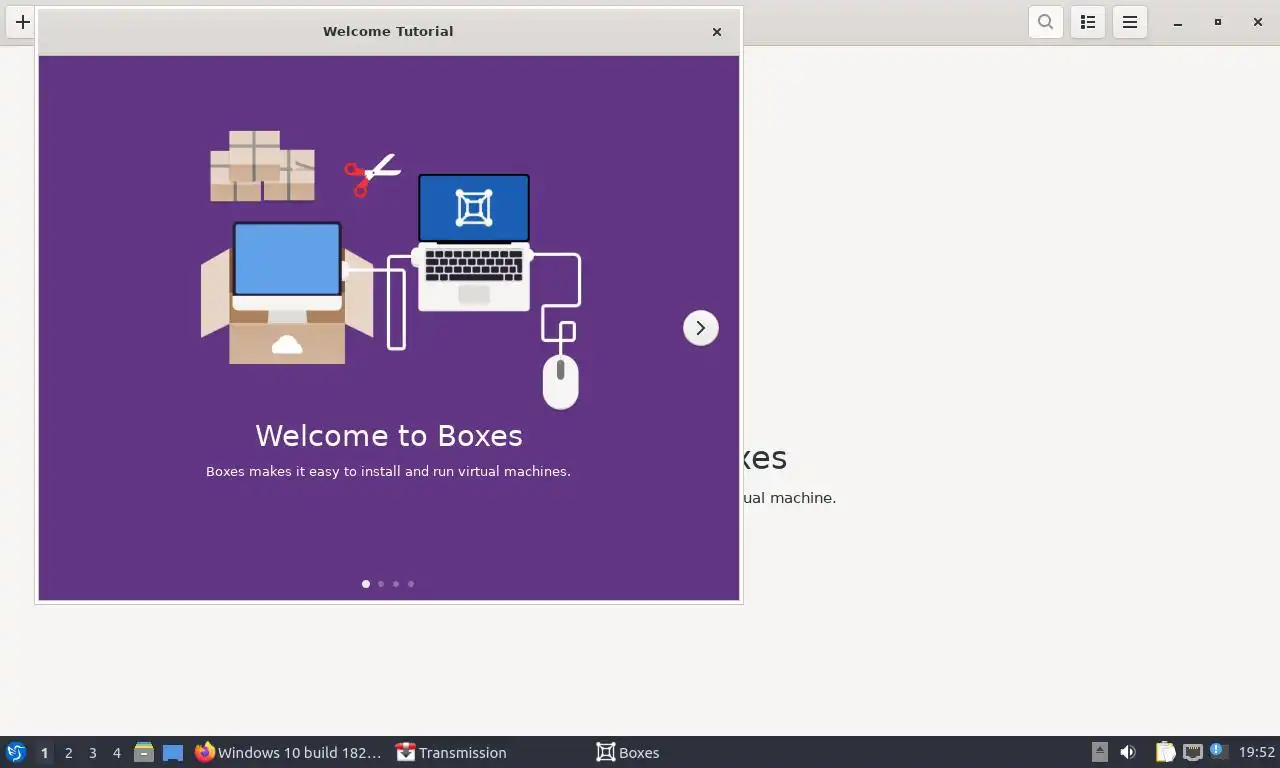Switch to workspace 3
The width and height of the screenshot is (1280, 768).
point(92,753)
